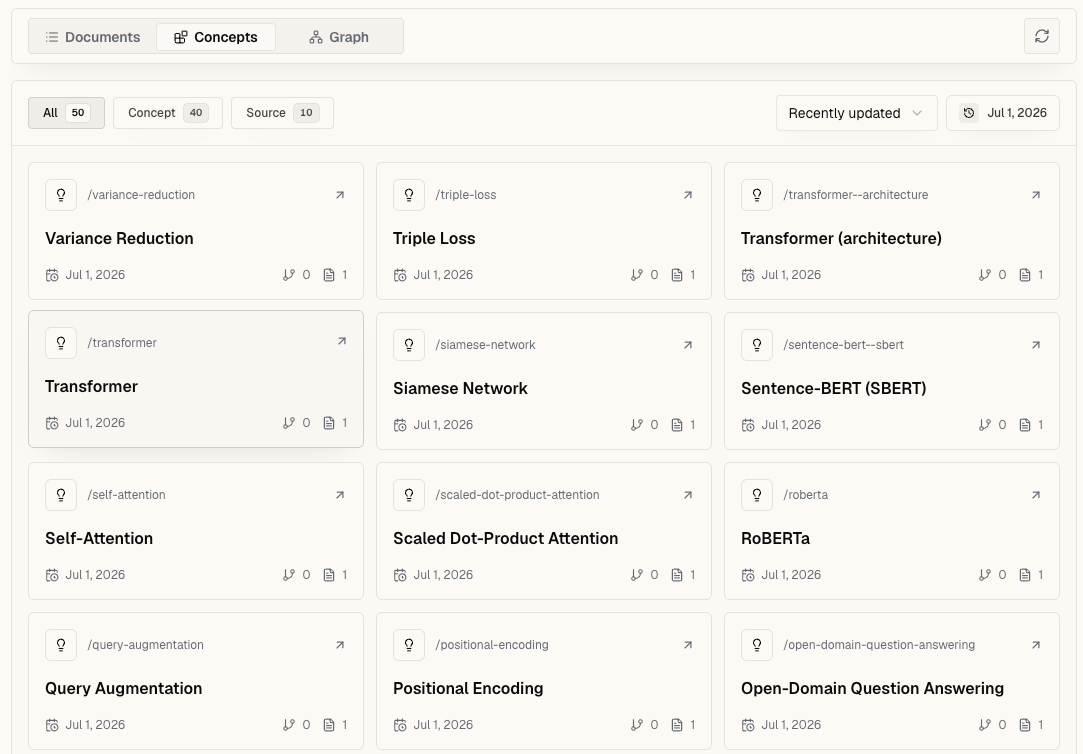Image resolution: width=1083 pixels, height=754 pixels.
Task: Click the /sentence-bert--sbert path text
Action: click(843, 345)
